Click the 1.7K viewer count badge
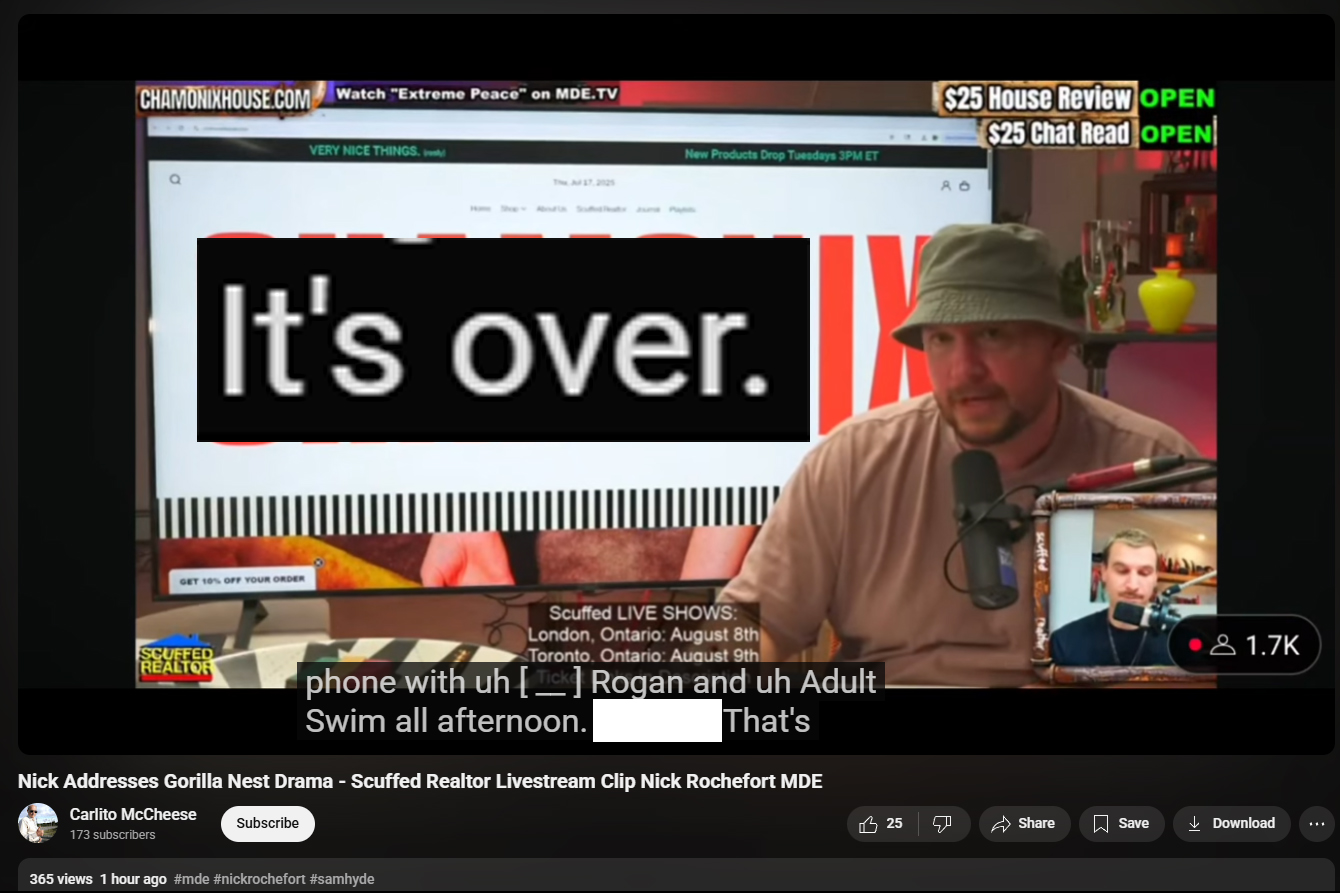1340x893 pixels. tap(1244, 645)
